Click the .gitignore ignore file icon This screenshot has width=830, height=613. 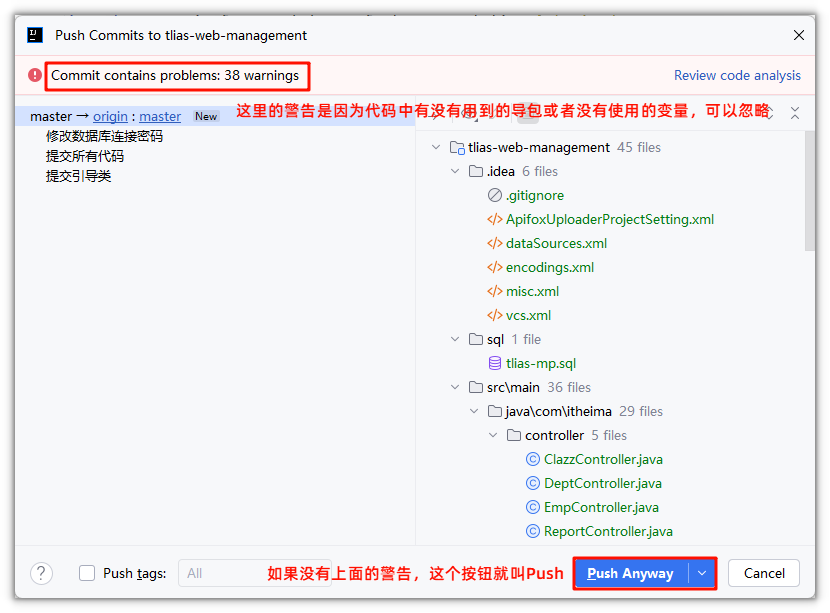494,195
